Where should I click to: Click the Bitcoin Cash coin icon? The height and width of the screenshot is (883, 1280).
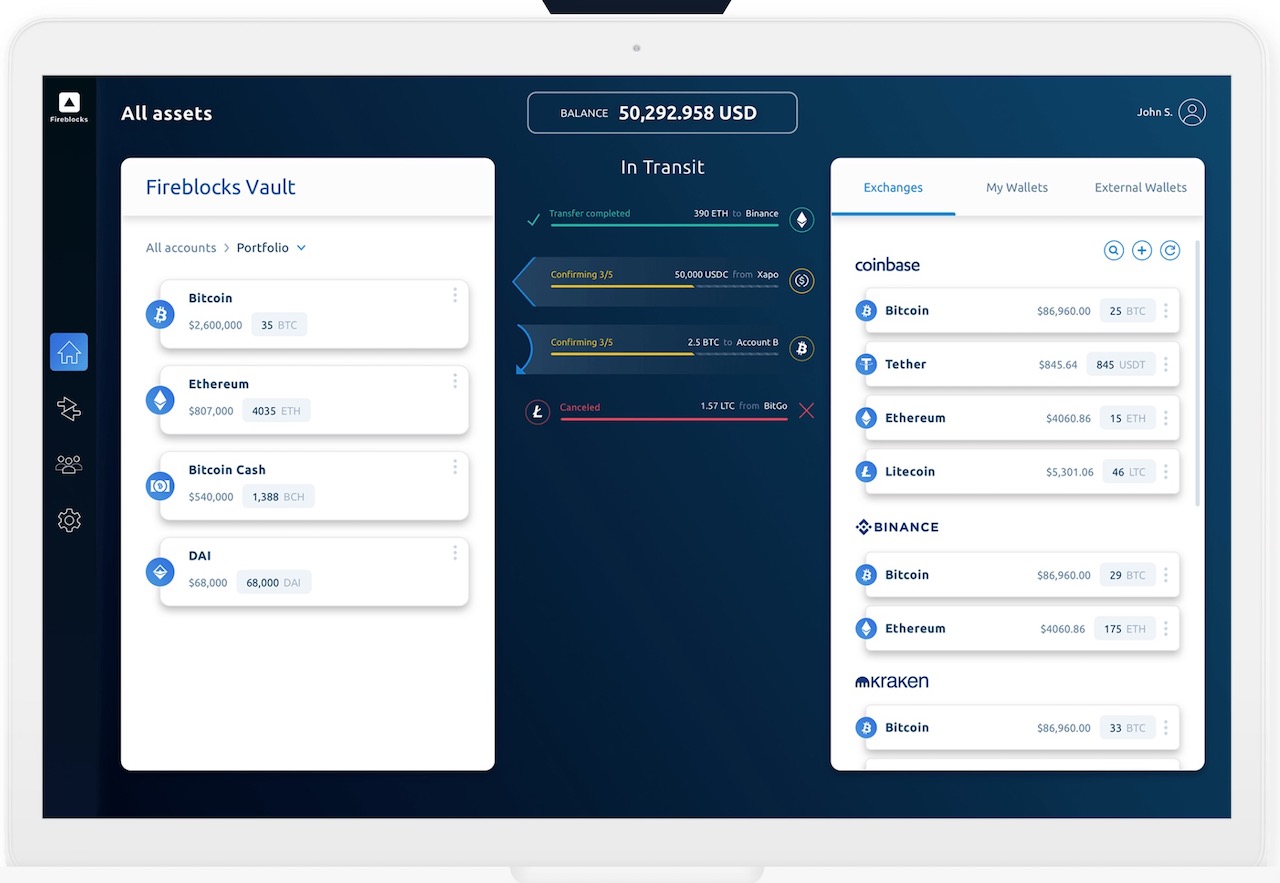pyautogui.click(x=160, y=487)
